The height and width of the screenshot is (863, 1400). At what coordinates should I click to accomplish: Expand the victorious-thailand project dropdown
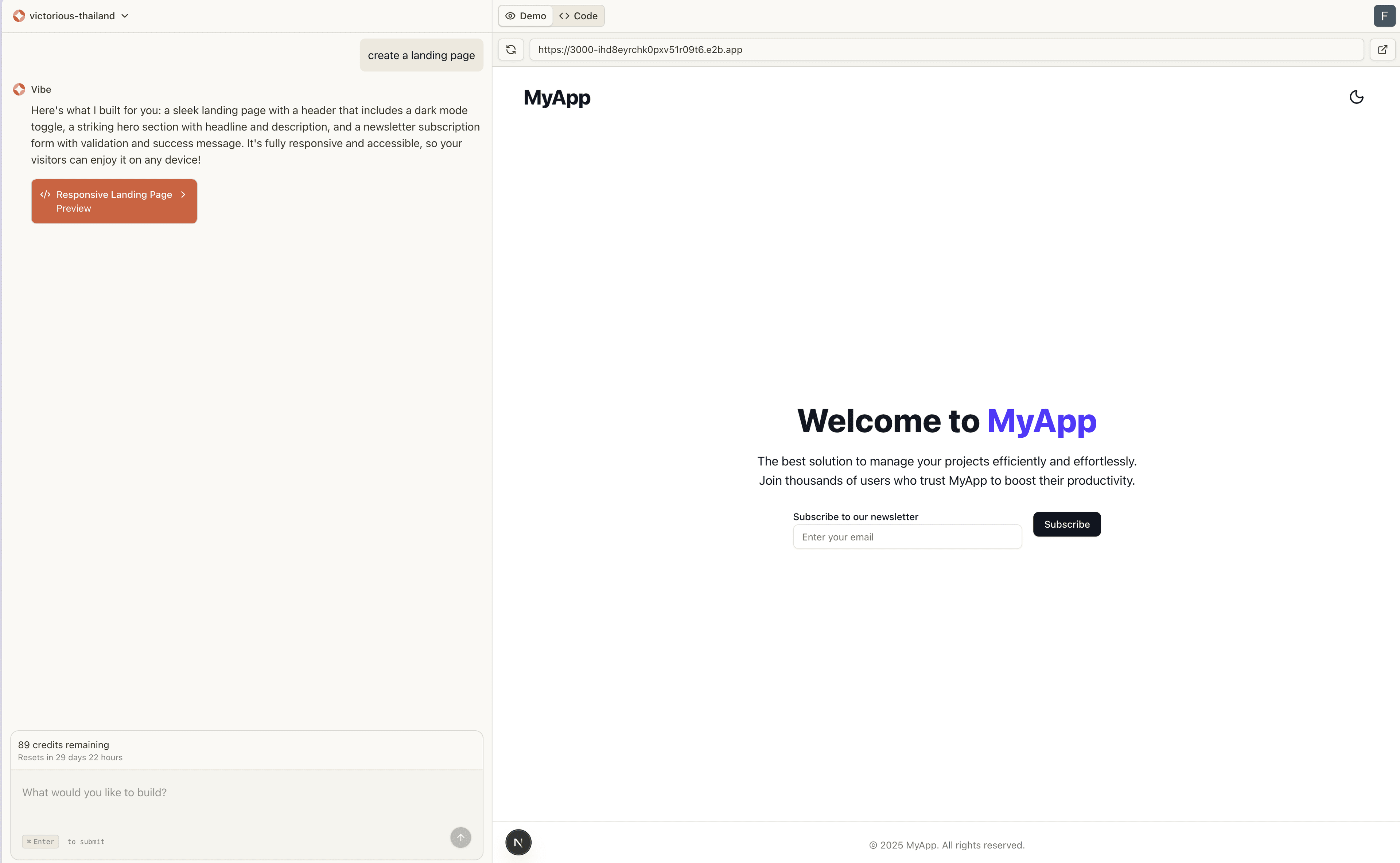click(124, 16)
